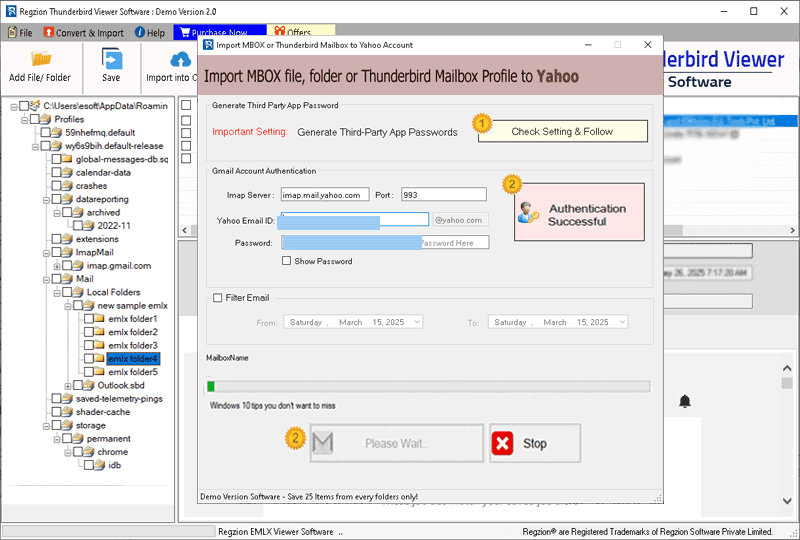Tick the emlx folder2 checkbox
800x540 pixels.
coord(89,332)
